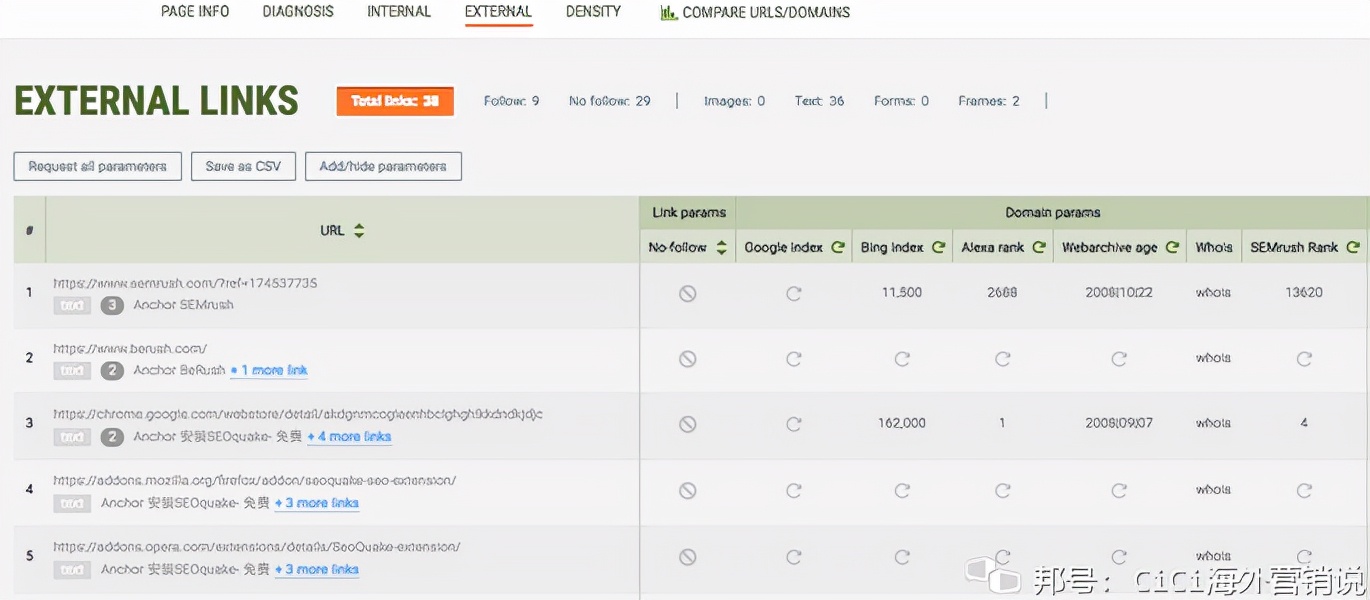Viewport: 1370px width, 600px height.
Task: Click the Request all parameters button
Action: tap(97, 166)
